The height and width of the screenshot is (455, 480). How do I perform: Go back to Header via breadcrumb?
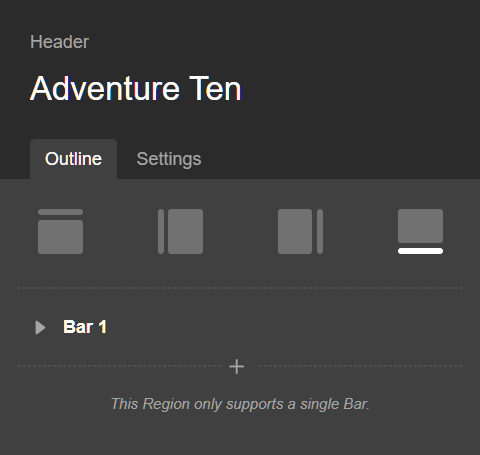pos(59,42)
